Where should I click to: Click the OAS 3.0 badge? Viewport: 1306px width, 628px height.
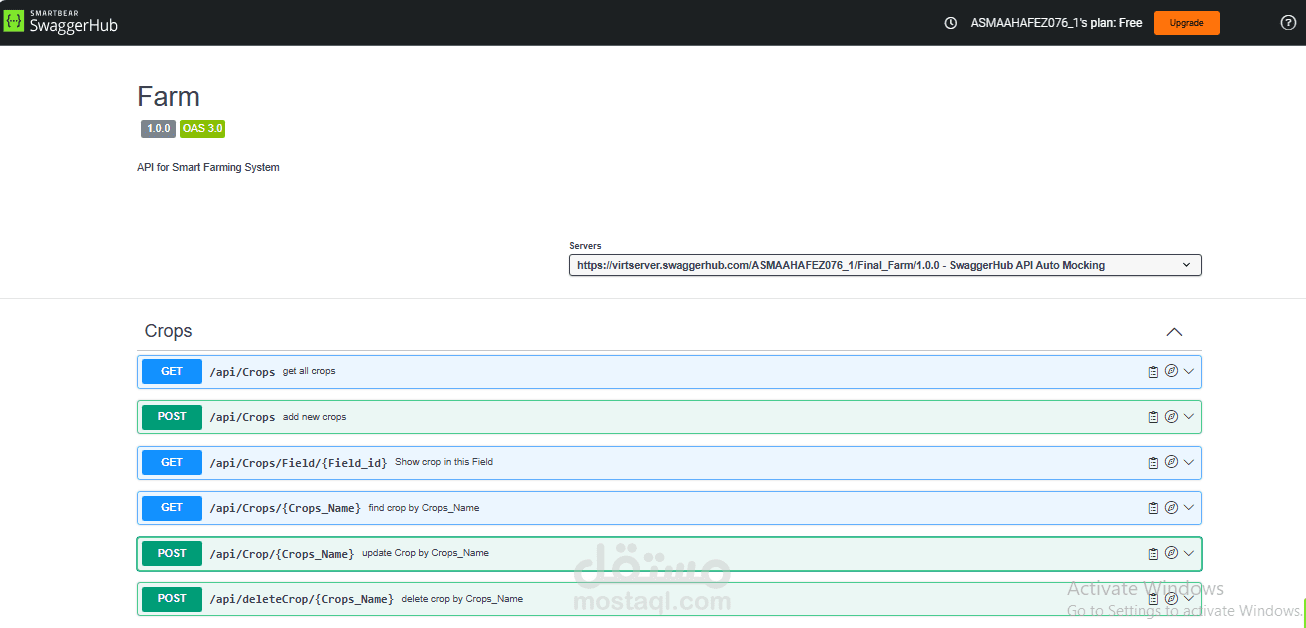203,129
